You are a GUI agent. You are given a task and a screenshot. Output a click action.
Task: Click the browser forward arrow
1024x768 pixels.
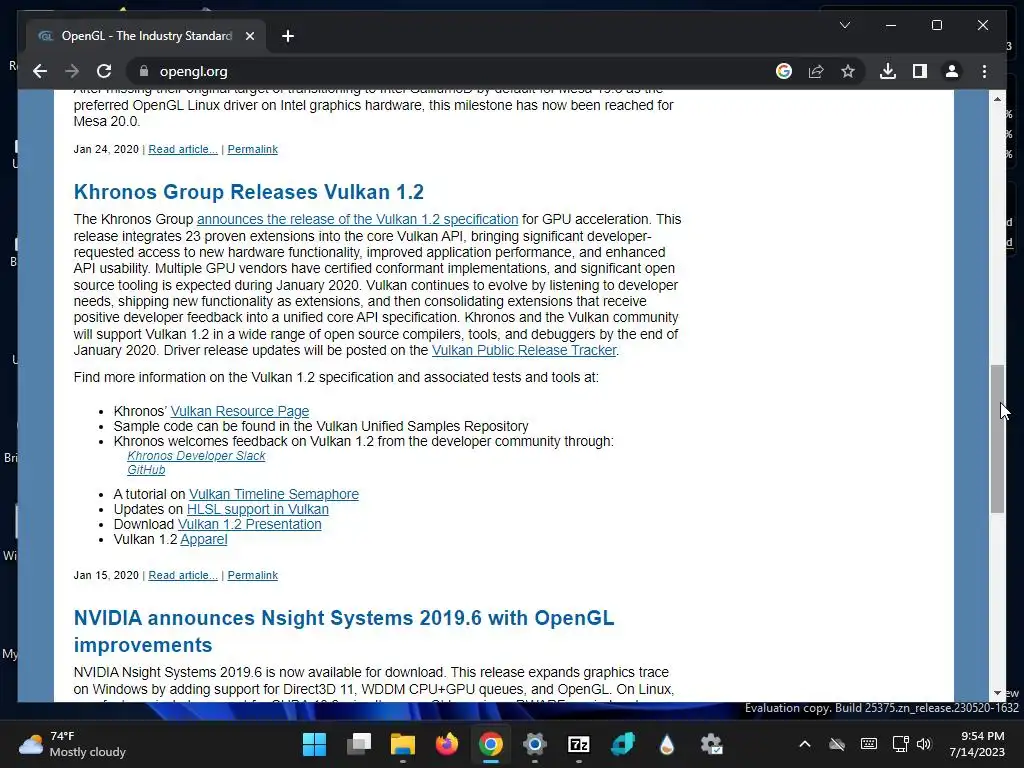tap(72, 71)
